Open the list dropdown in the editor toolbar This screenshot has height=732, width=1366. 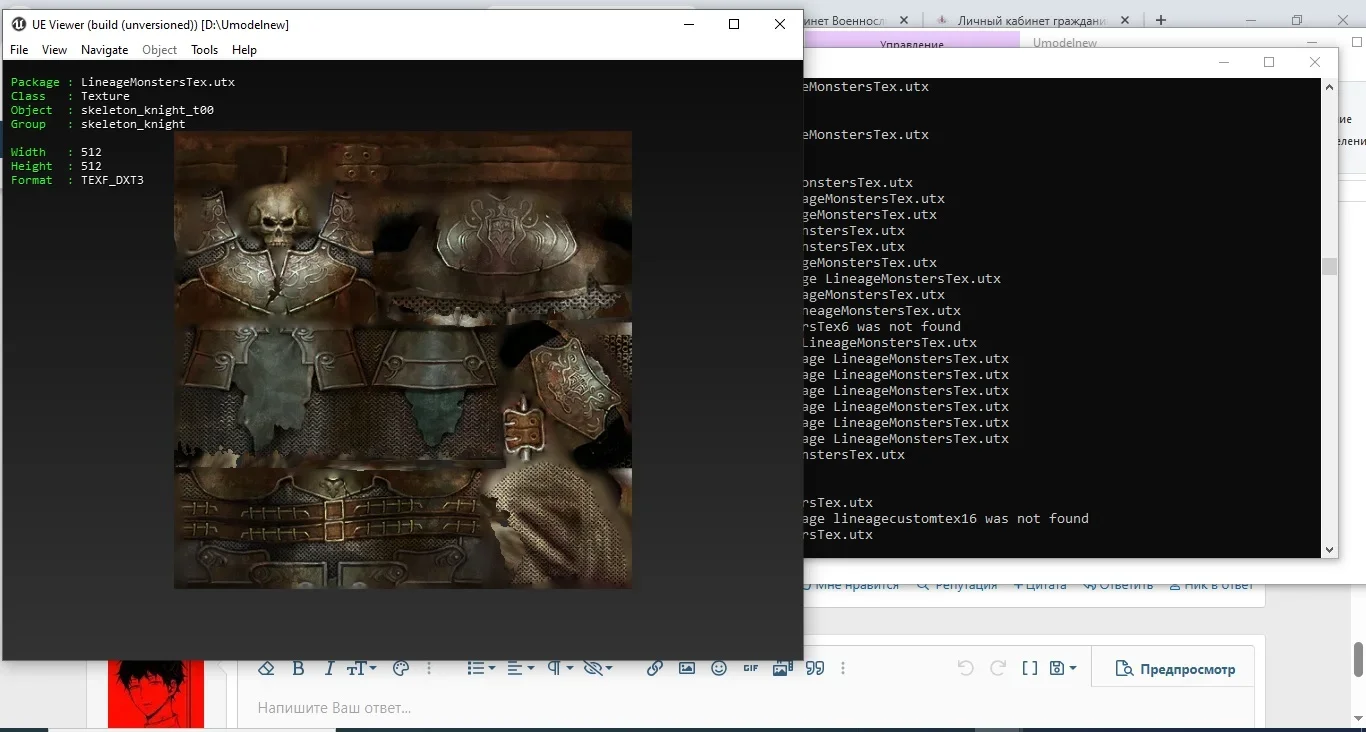482,668
